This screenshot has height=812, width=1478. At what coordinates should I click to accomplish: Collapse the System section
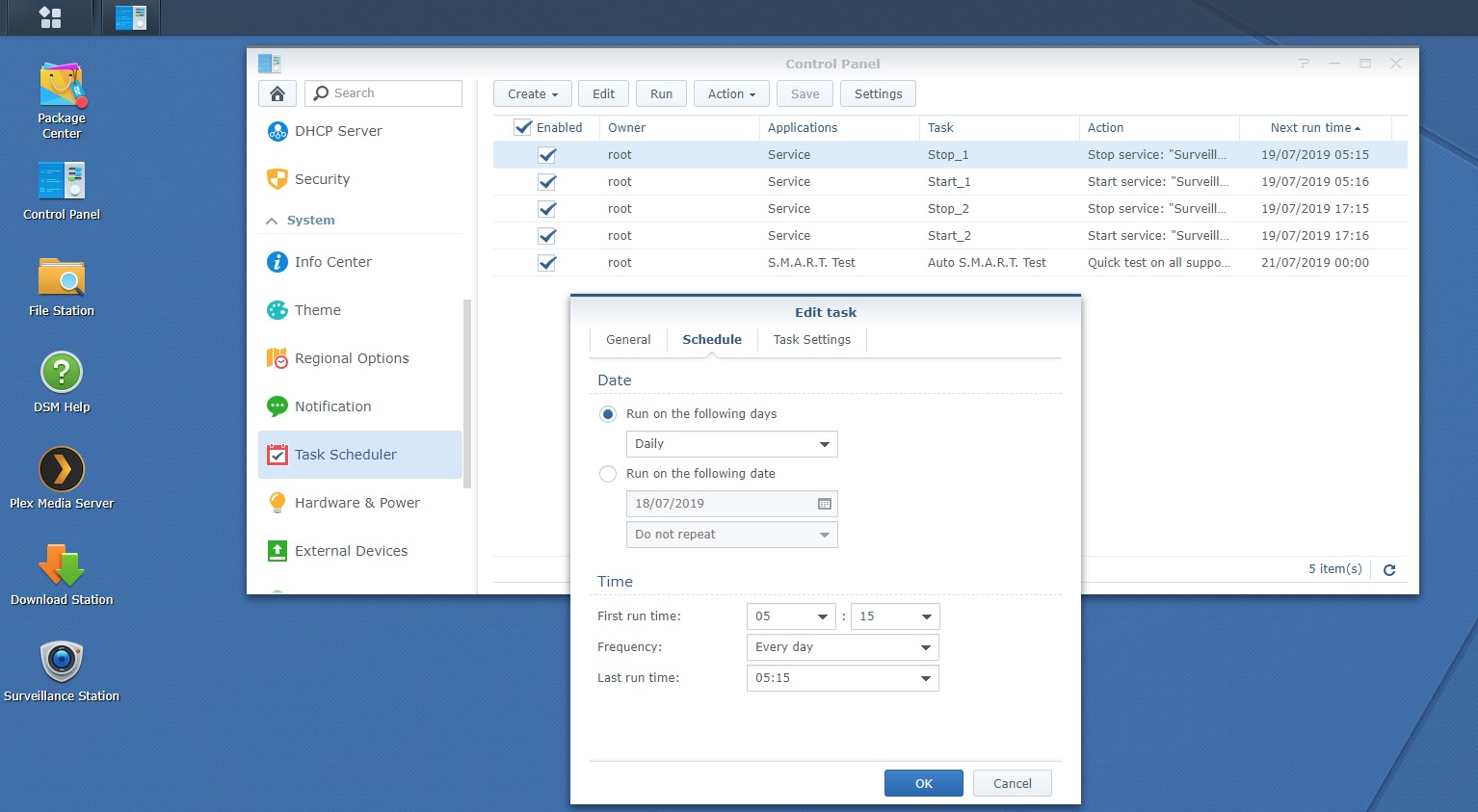[272, 221]
